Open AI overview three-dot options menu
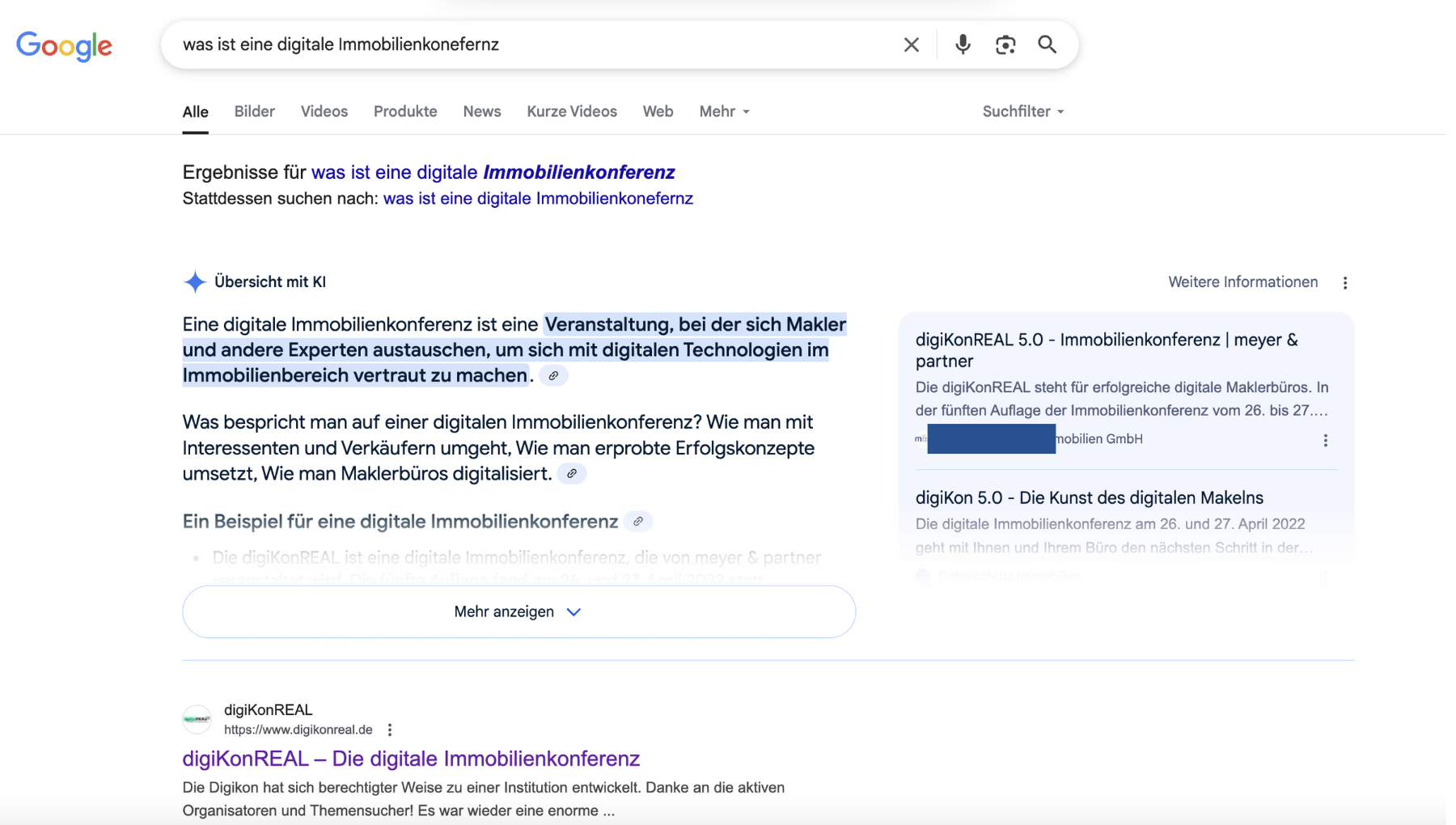 click(x=1344, y=282)
